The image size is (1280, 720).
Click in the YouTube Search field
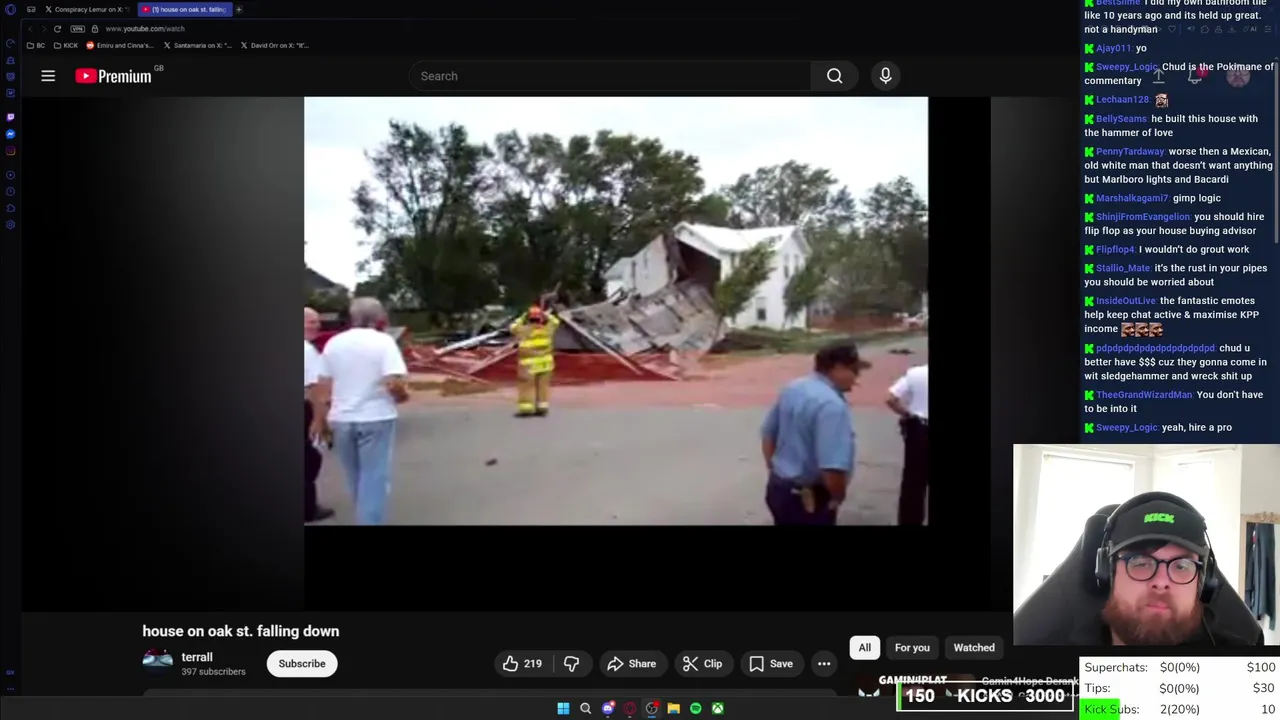[x=610, y=76]
